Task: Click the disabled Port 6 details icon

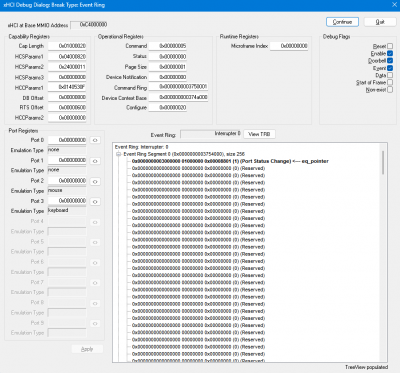Action: click(x=95, y=263)
